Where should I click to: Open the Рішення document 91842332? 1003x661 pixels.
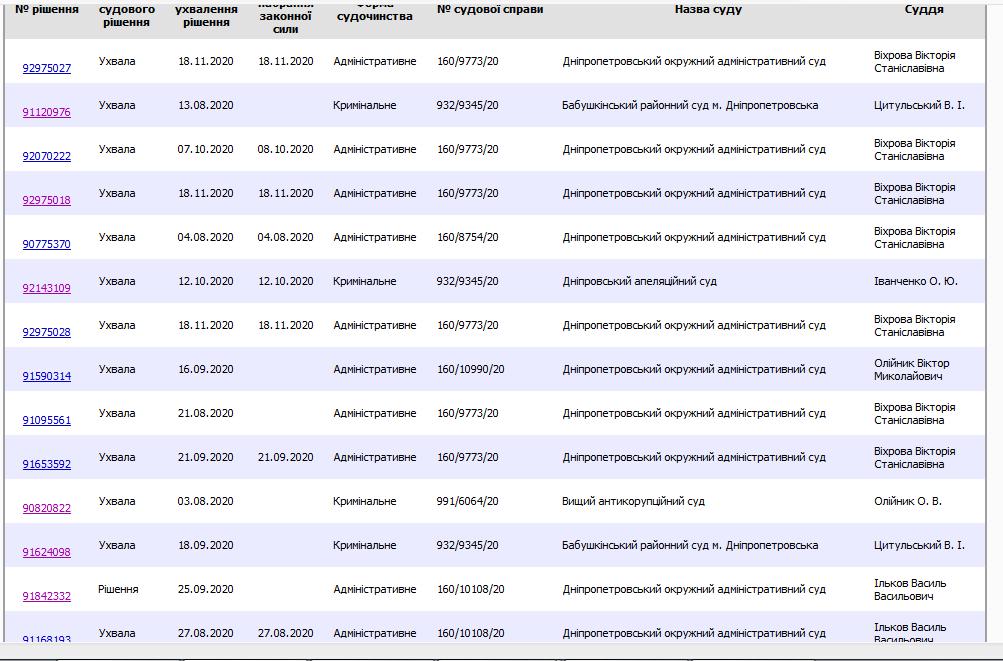click(x=47, y=597)
